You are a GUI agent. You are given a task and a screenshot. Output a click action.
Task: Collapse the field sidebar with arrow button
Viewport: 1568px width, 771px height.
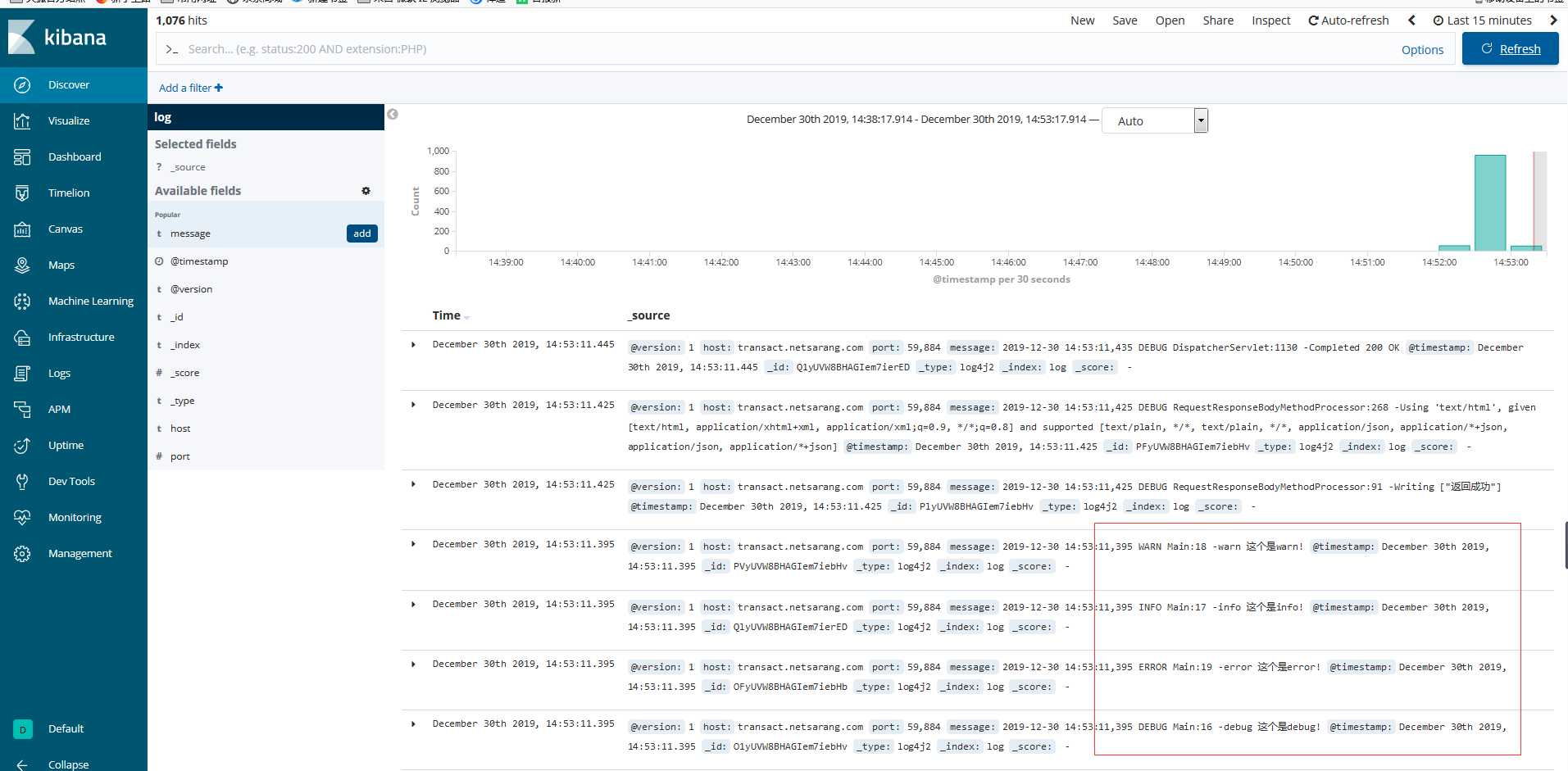(x=393, y=115)
